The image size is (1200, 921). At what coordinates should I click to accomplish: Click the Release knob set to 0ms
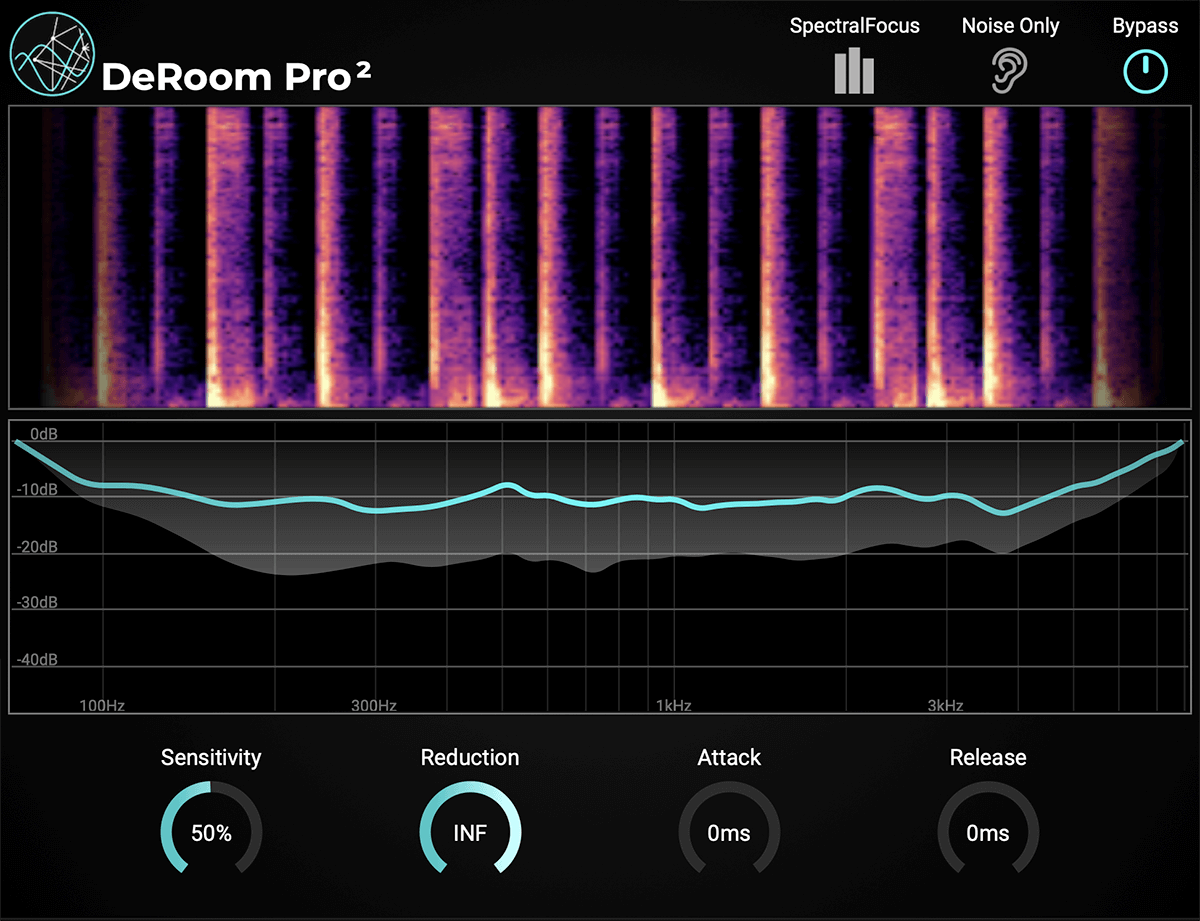coord(988,831)
